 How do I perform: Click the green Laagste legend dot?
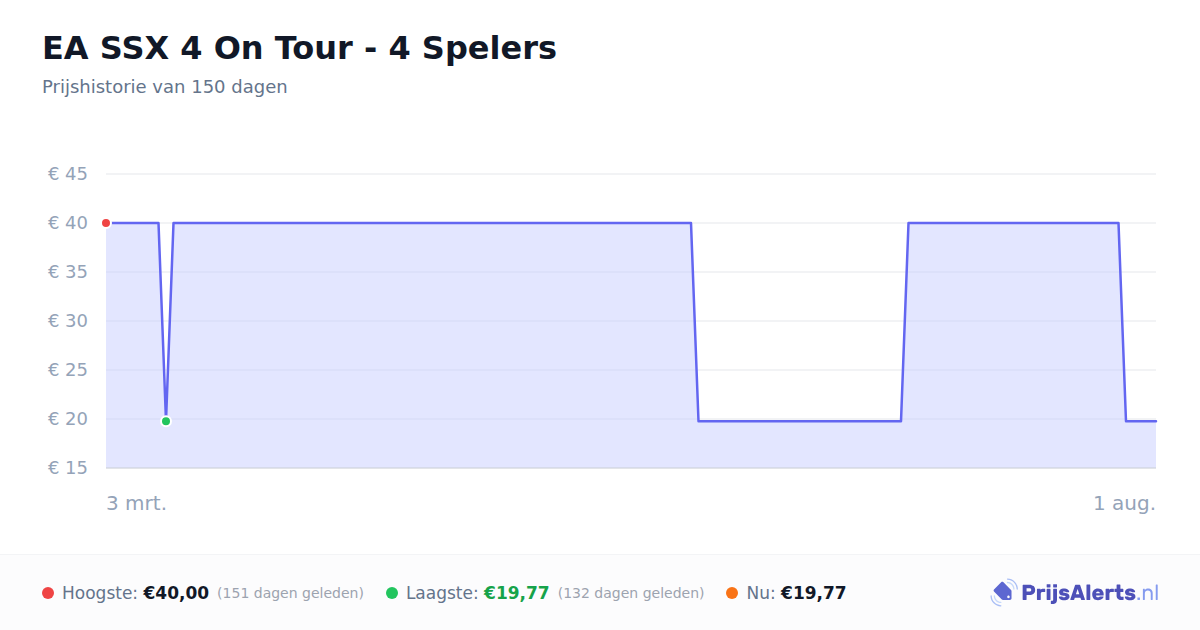392,593
